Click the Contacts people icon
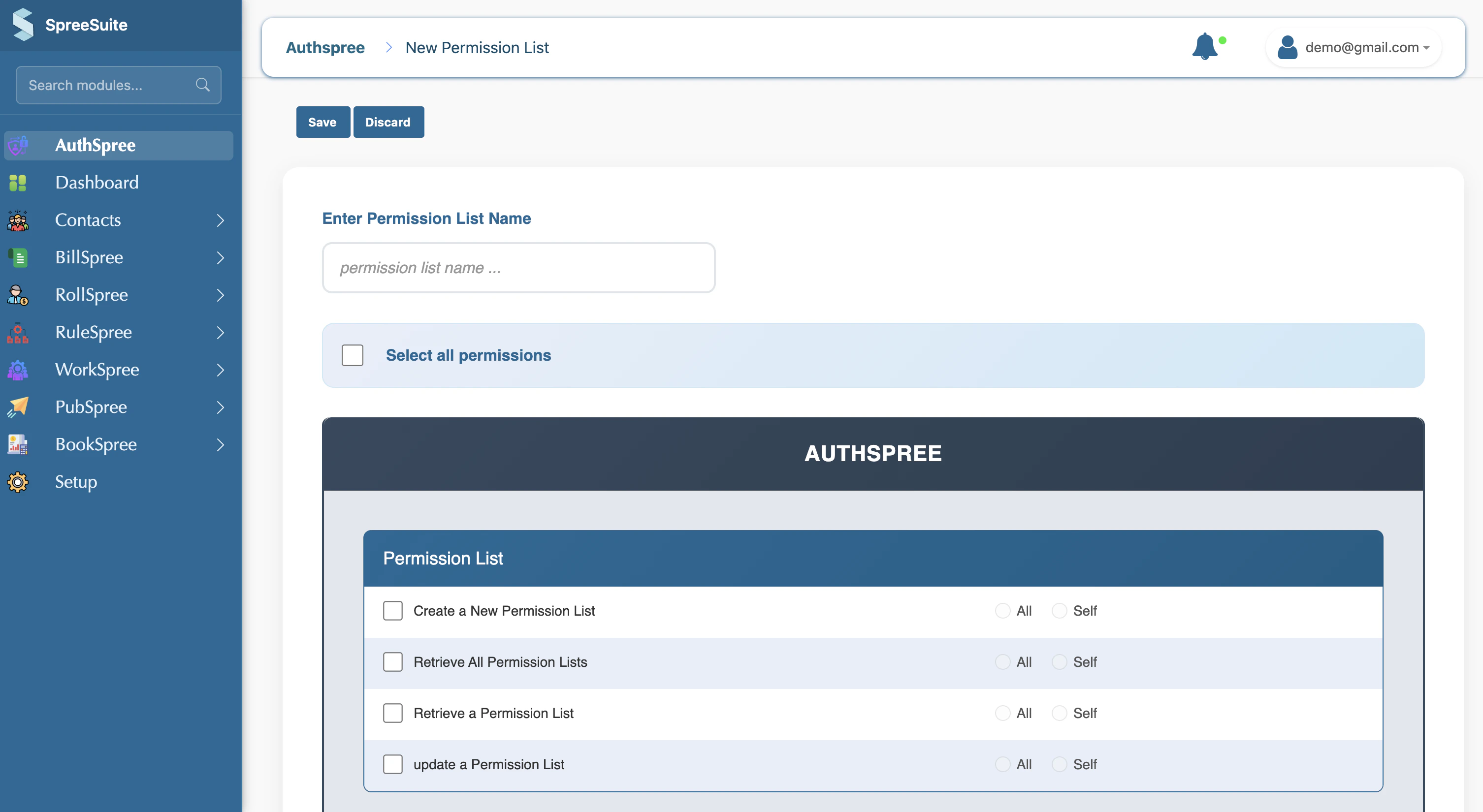Screen dimensions: 1483x812 (x=18, y=220)
